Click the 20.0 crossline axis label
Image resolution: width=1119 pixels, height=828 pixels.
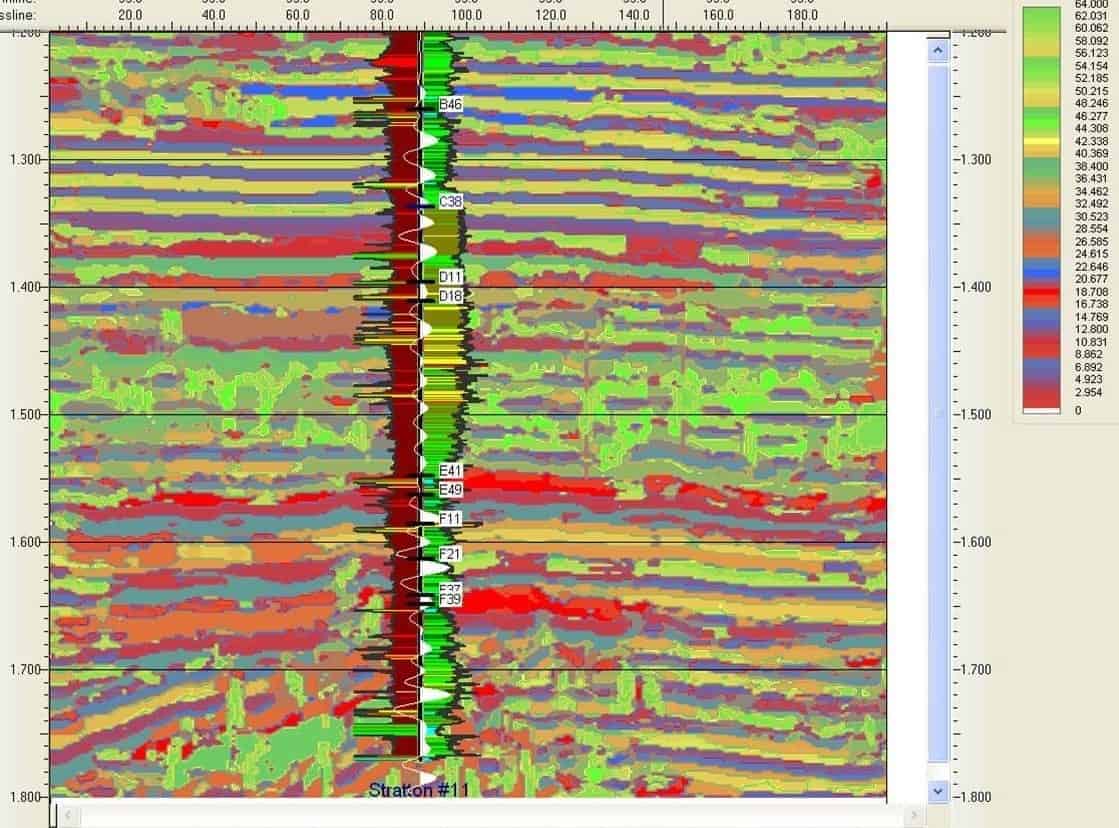[x=130, y=15]
